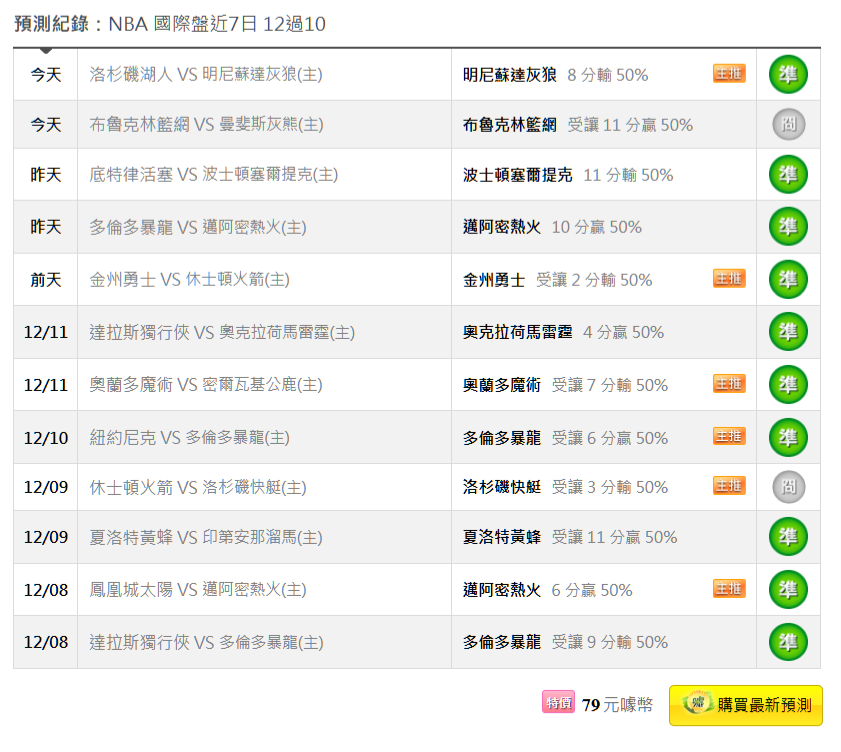
Task: Click prediction 邁阿密熱火 6 分贏 50%
Action: coord(548,590)
